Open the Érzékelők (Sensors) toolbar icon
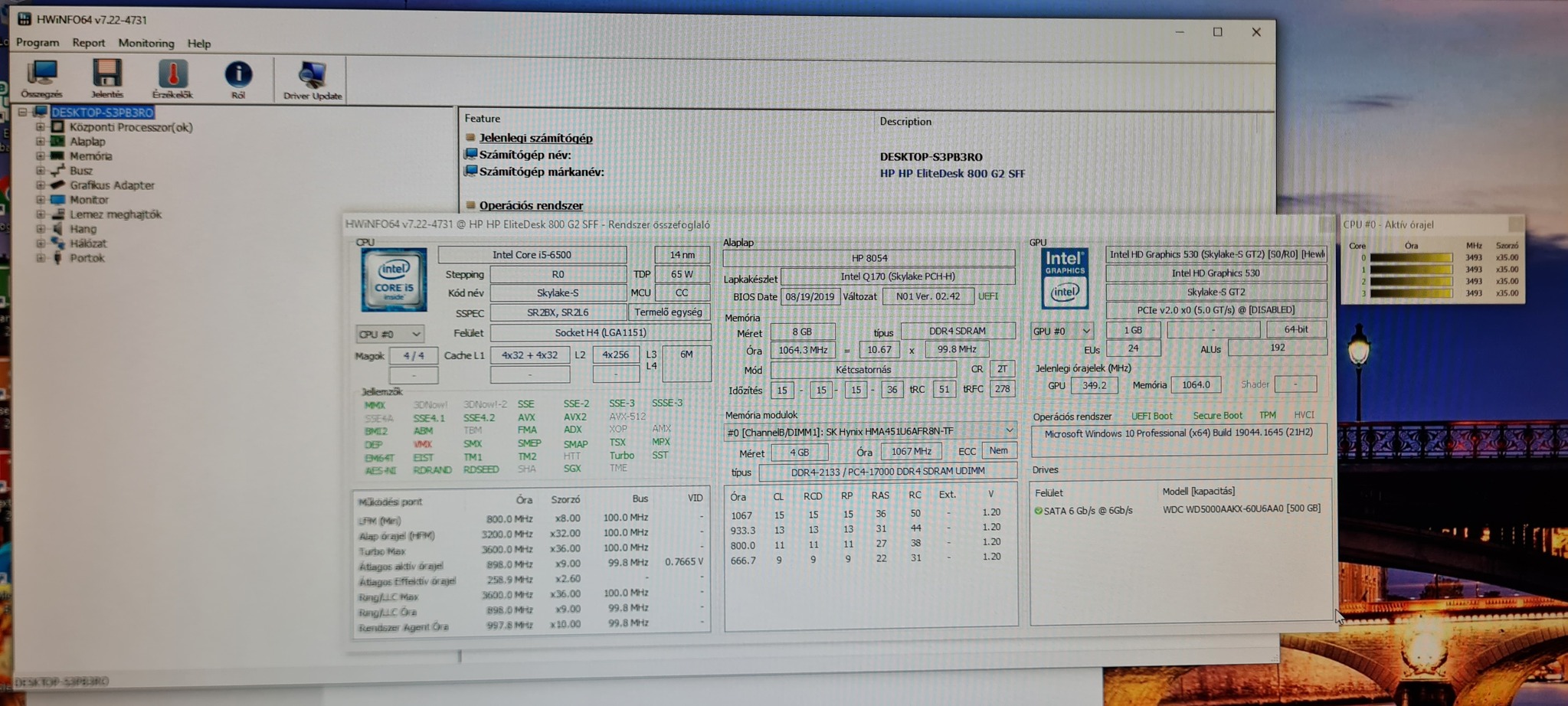This screenshot has width=1568, height=706. click(x=174, y=77)
